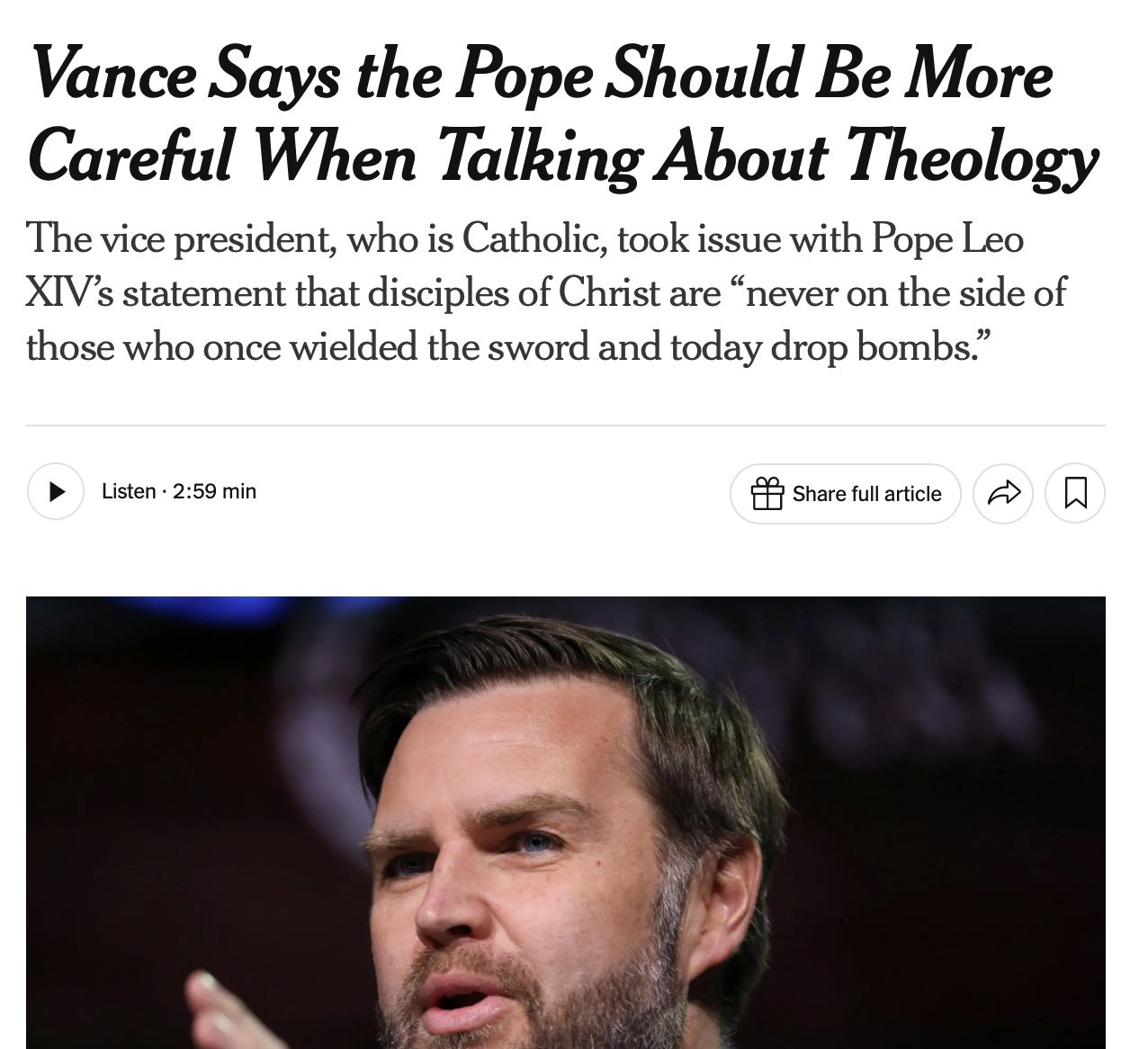Bookmark this article
Viewport: 1148px width, 1049px height.
pos(1075,493)
